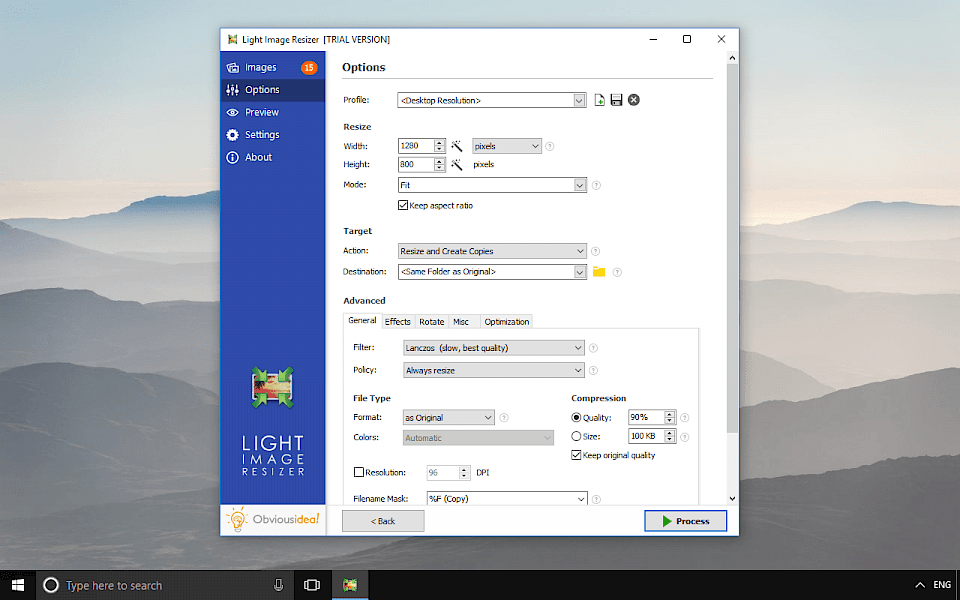Click the Light Image Resizer sidebar logo
Image resolution: width=960 pixels, height=600 pixels.
tap(272, 388)
